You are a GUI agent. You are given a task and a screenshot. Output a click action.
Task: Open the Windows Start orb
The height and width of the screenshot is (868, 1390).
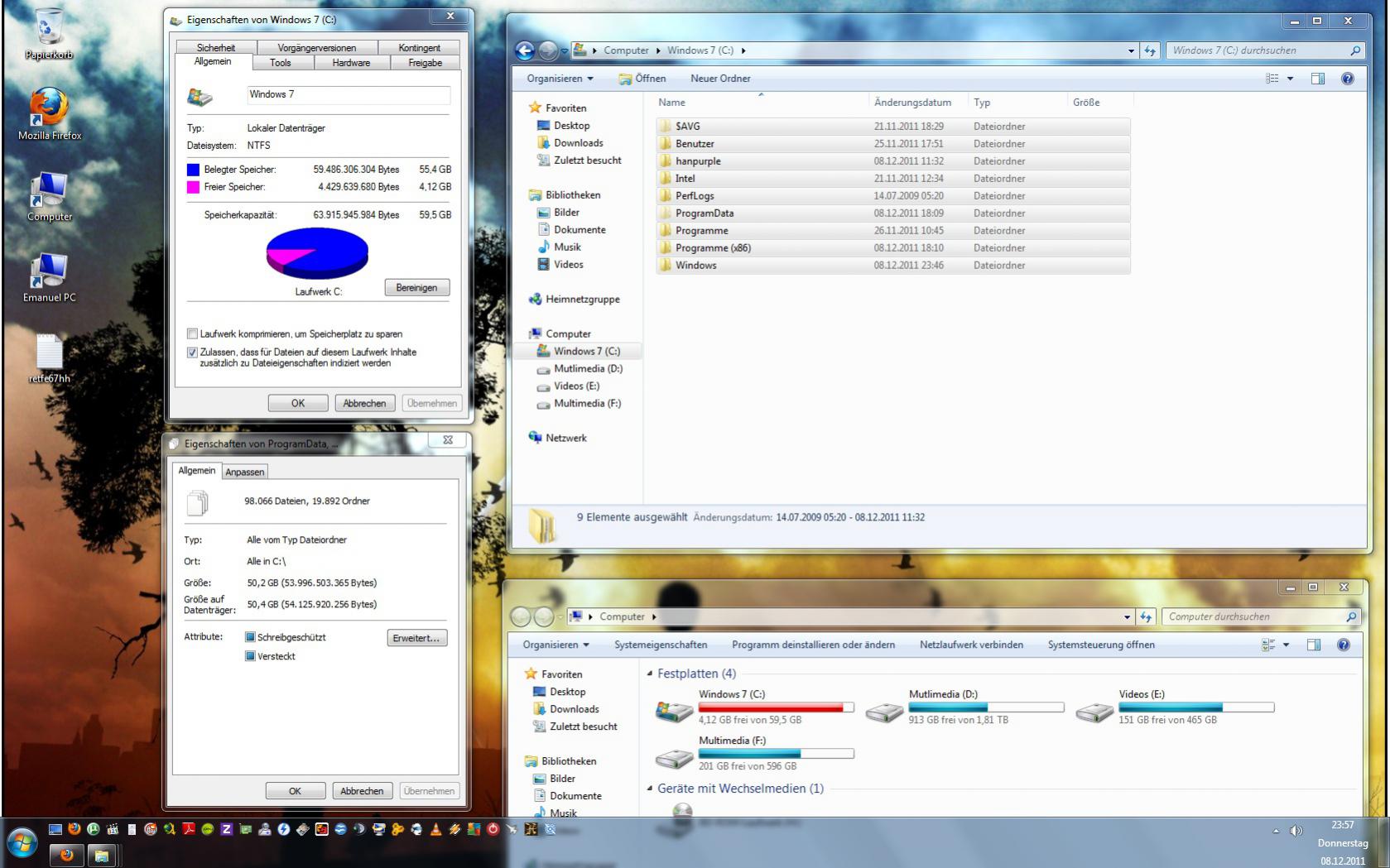point(22,843)
